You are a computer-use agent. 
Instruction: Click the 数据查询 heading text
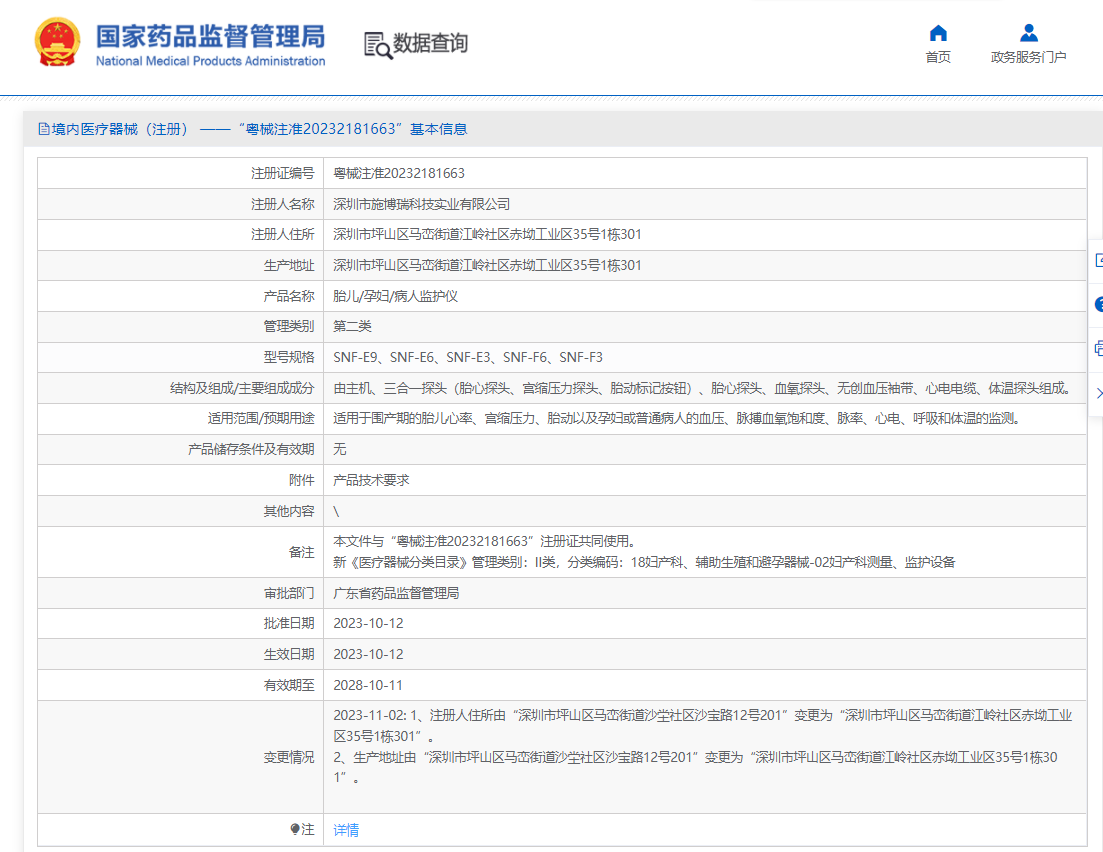[x=430, y=44]
